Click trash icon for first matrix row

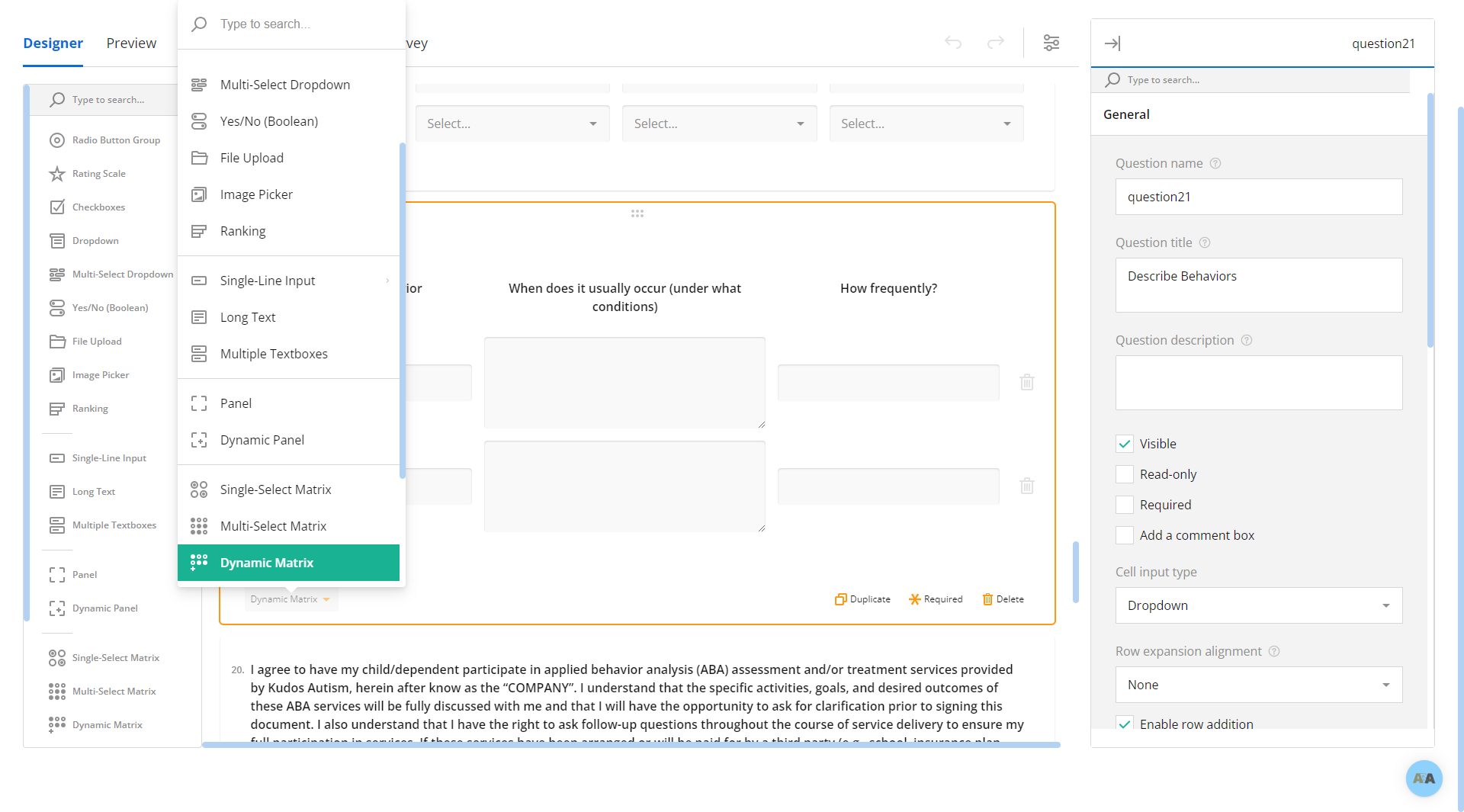pos(1027,382)
